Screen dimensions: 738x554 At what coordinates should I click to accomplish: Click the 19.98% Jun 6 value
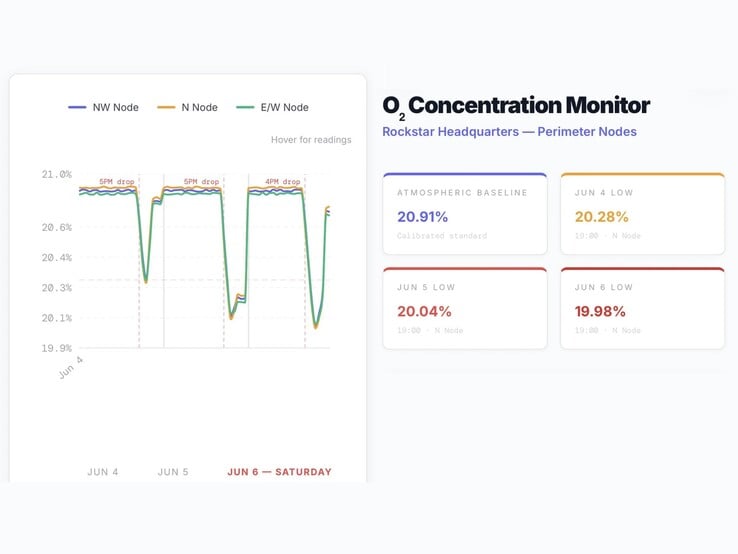pyautogui.click(x=600, y=311)
